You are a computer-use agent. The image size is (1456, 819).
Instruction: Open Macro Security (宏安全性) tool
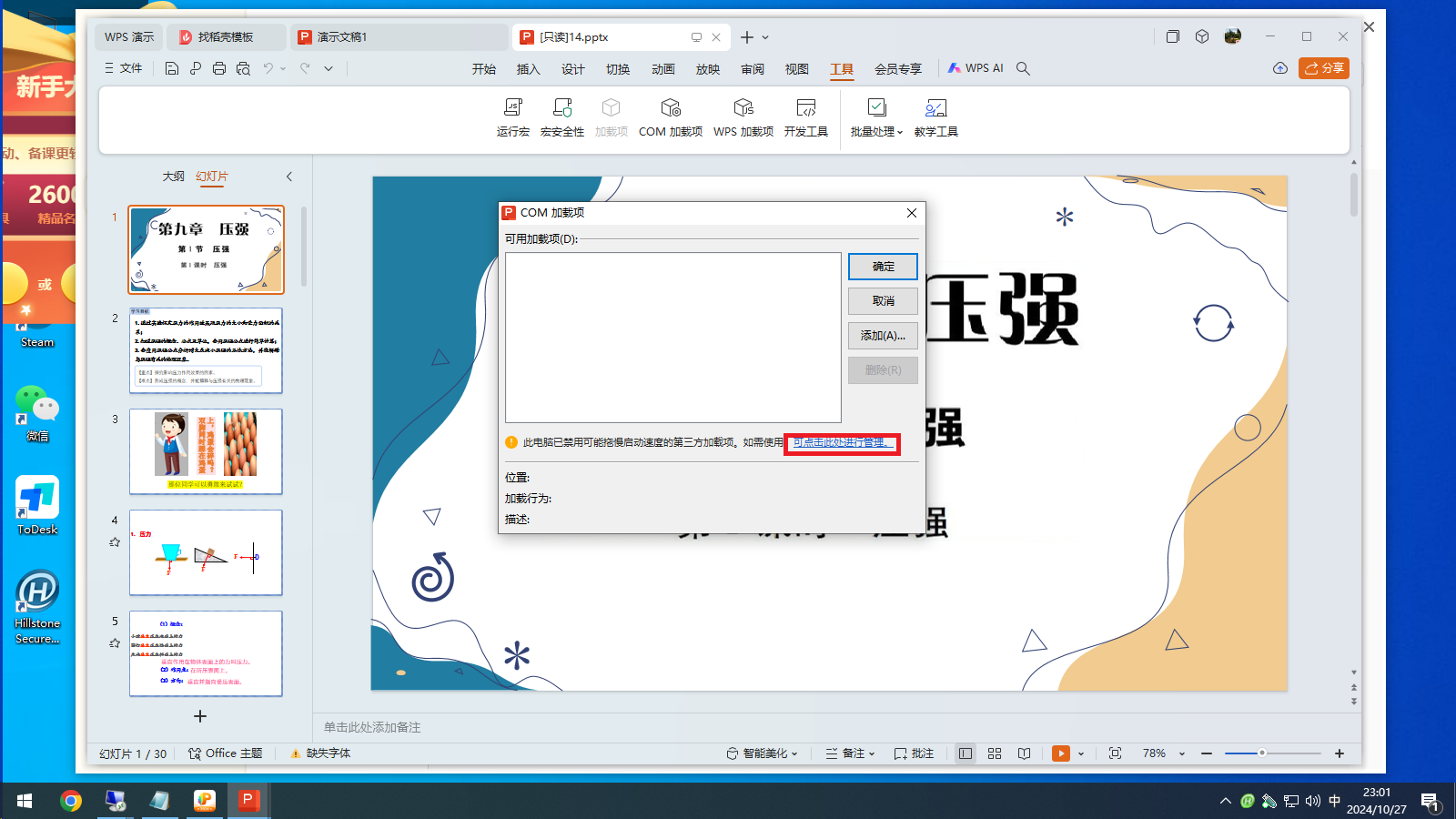562,117
